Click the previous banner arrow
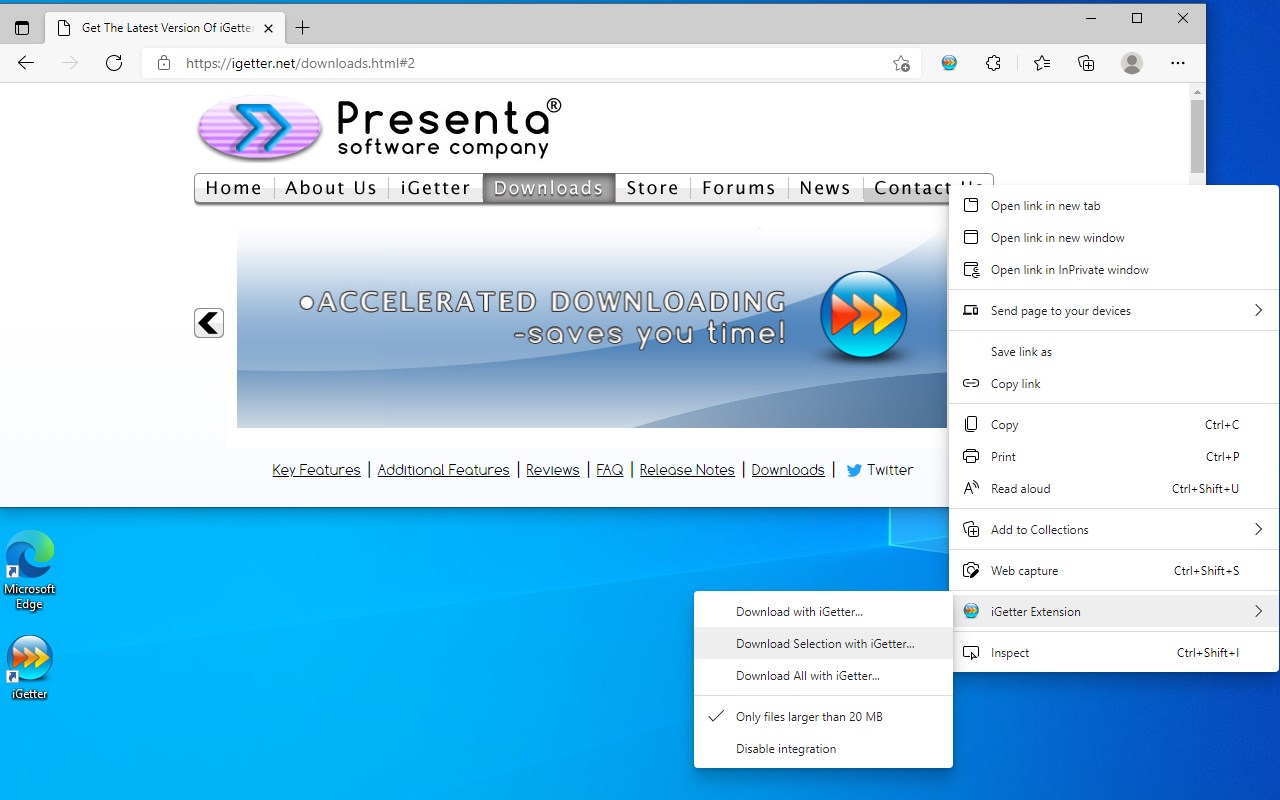The image size is (1280, 800). (209, 323)
